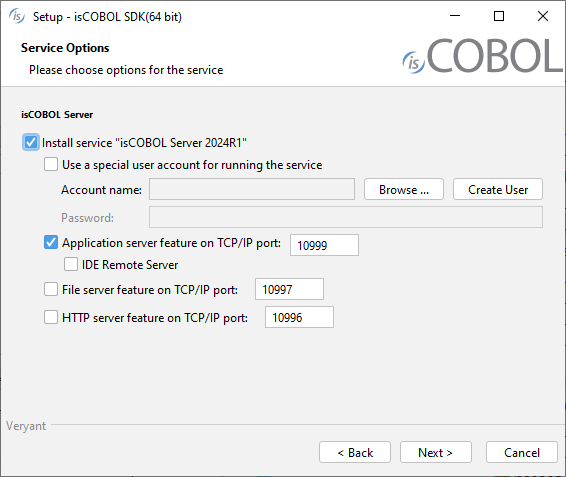This screenshot has height=477, width=566.
Task: Minimize the Setup window
Action: tap(455, 16)
